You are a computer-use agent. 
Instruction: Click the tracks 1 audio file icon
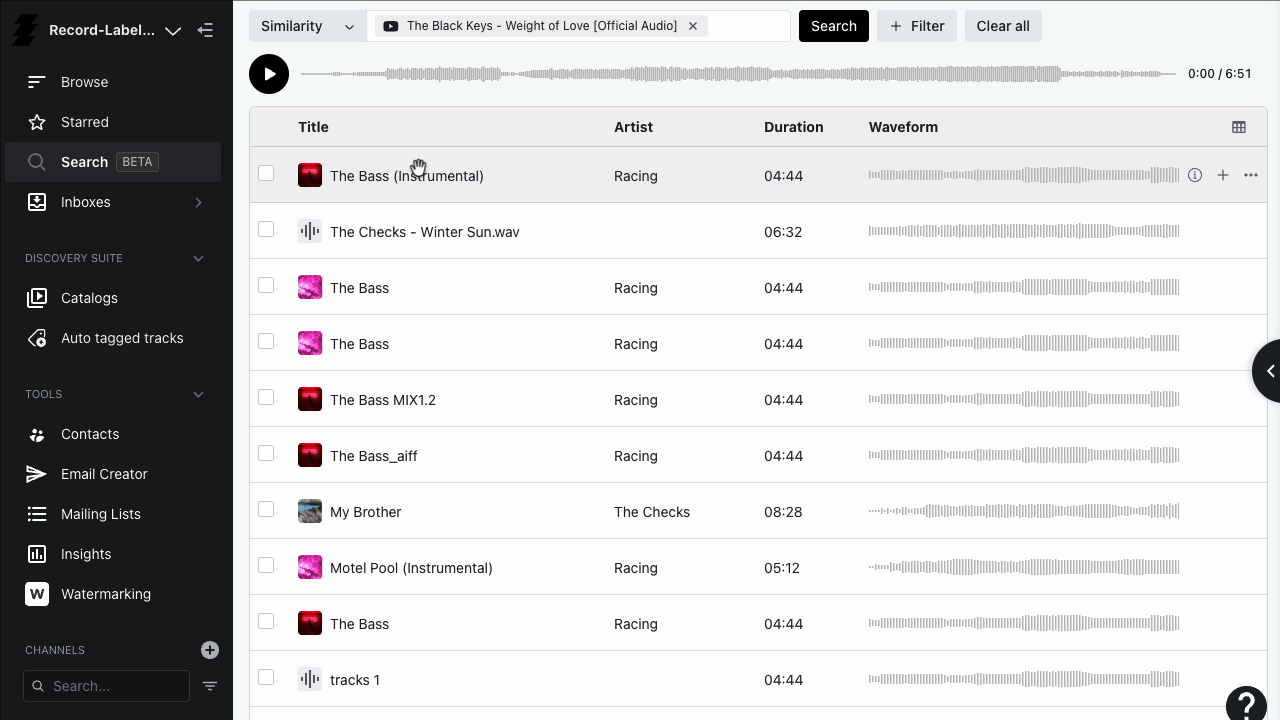[310, 679]
